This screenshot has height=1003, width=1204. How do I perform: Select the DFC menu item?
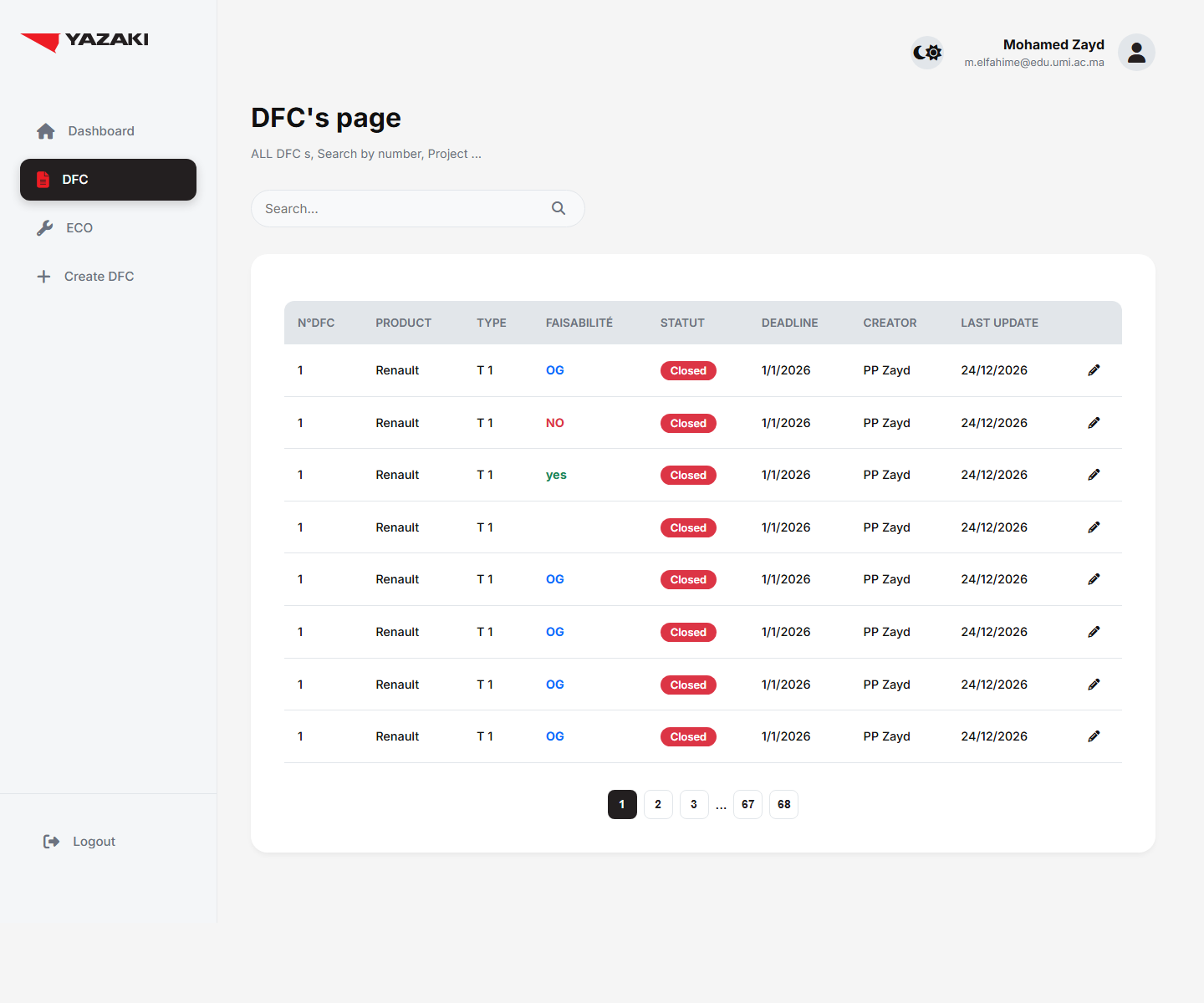click(108, 180)
